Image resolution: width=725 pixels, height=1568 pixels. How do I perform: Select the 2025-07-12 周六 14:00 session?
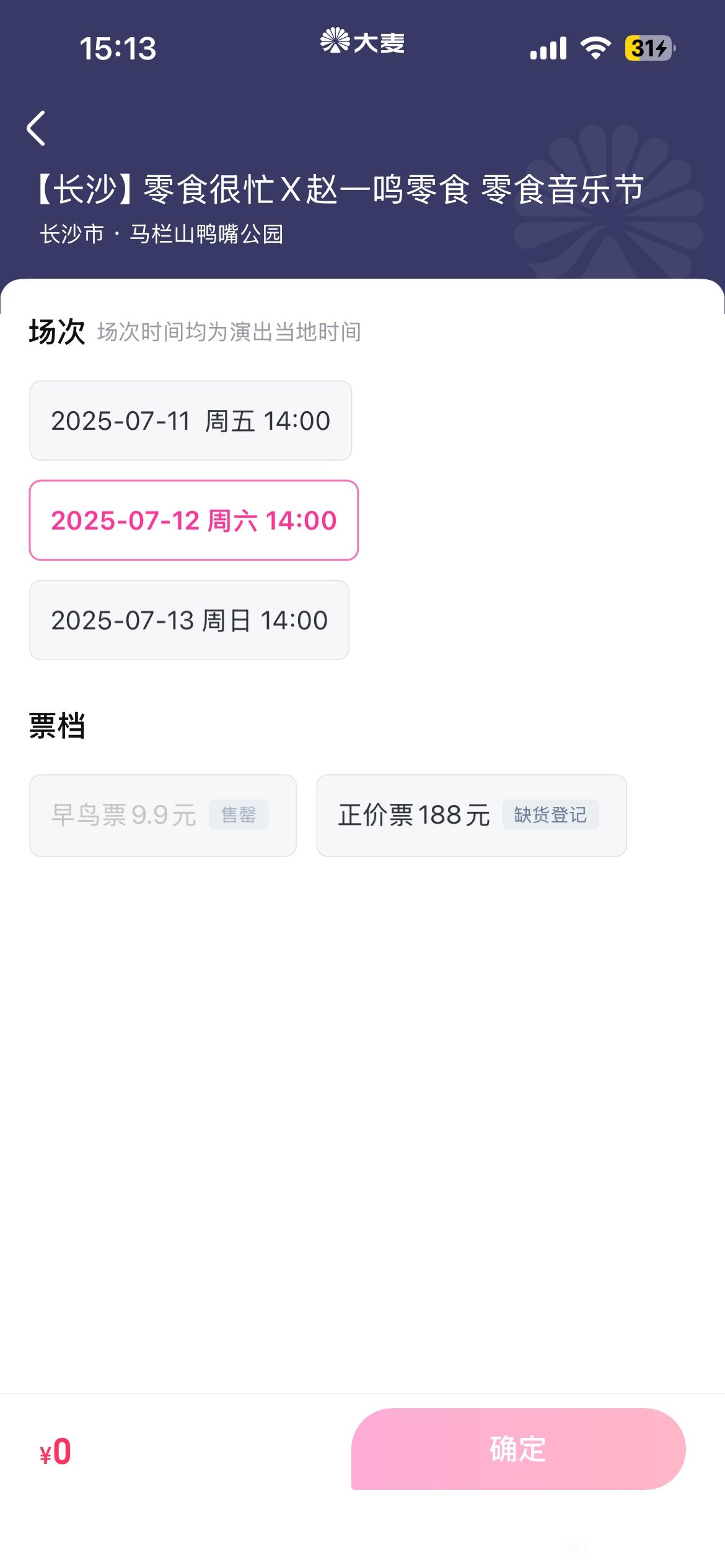[194, 520]
